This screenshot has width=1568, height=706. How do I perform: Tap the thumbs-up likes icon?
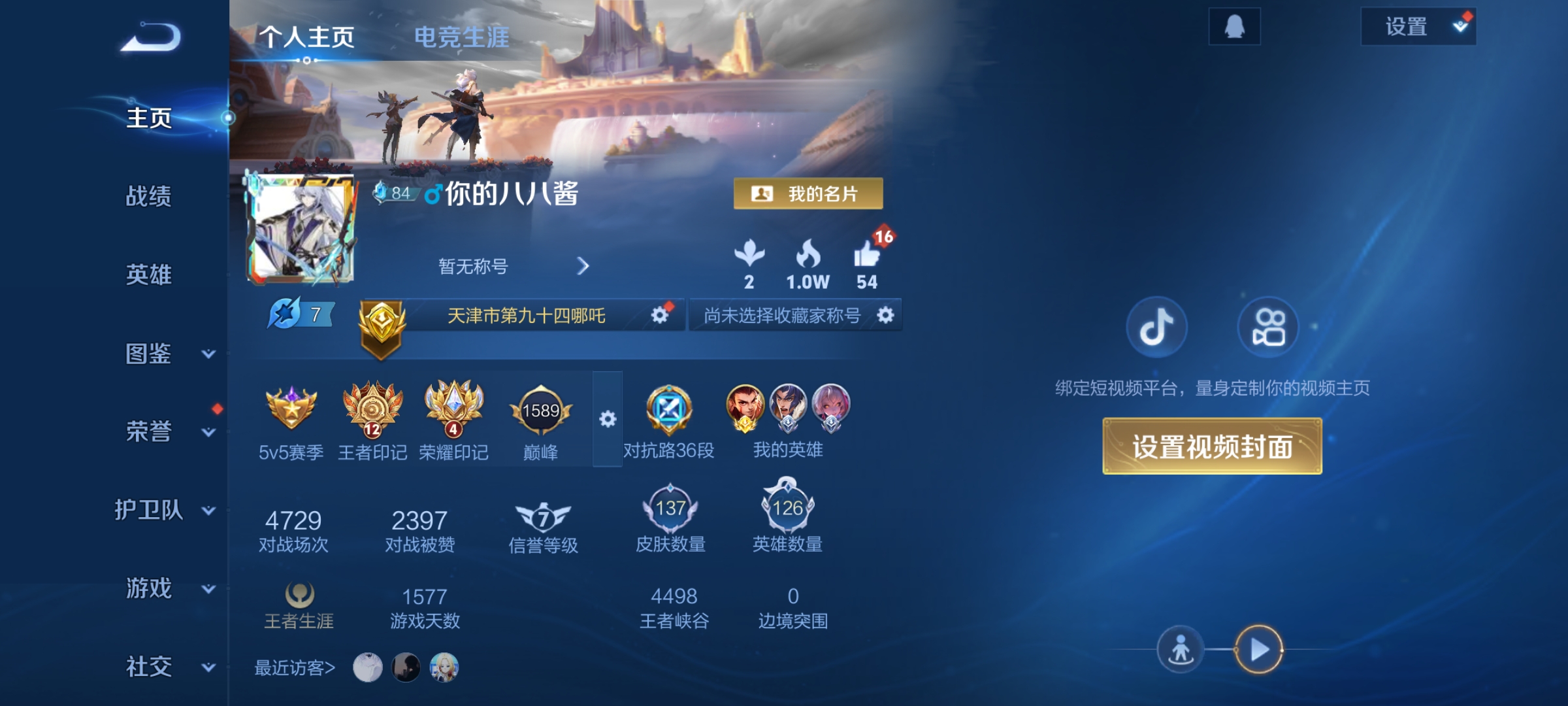pyautogui.click(x=867, y=254)
